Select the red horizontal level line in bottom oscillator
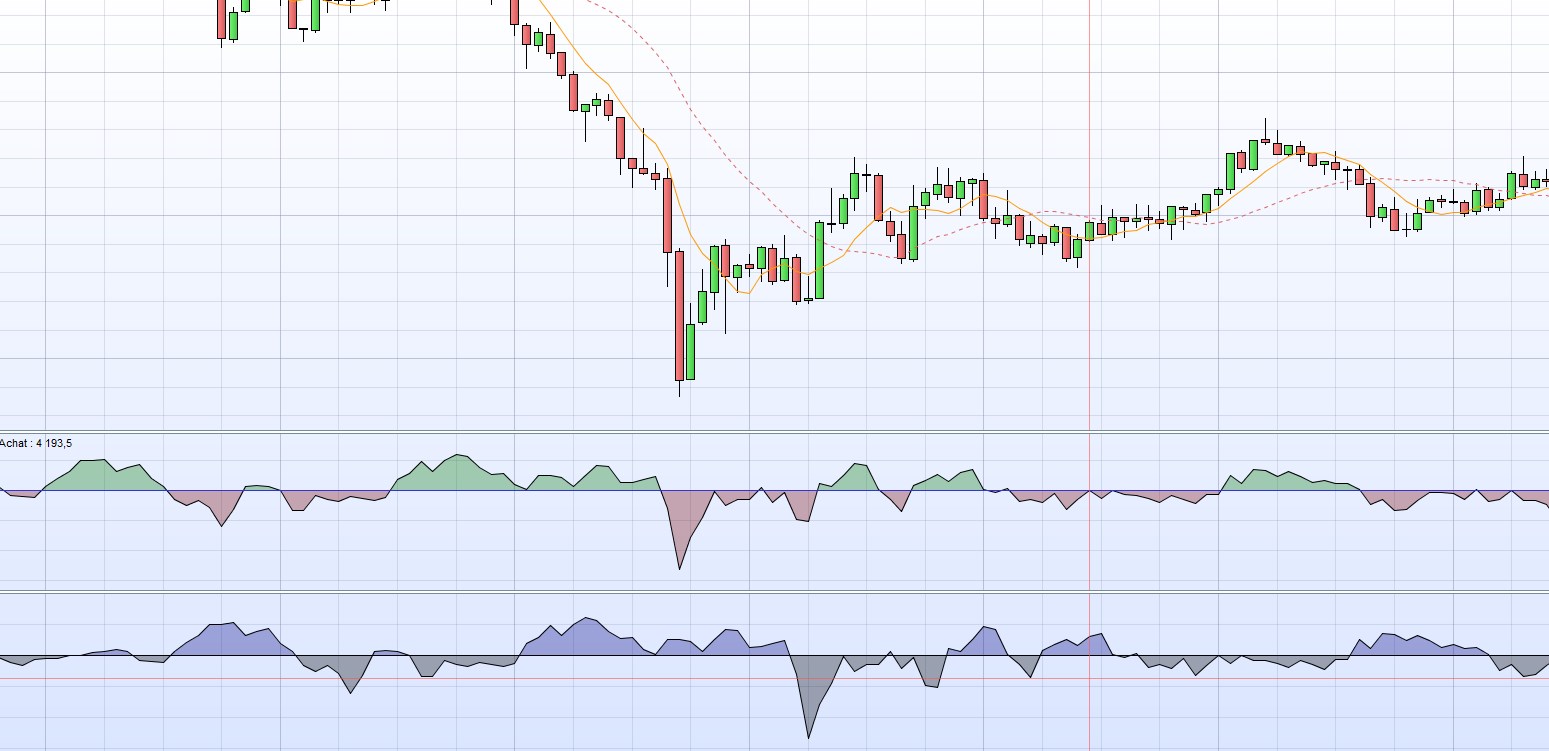1549x751 pixels. click(x=774, y=679)
